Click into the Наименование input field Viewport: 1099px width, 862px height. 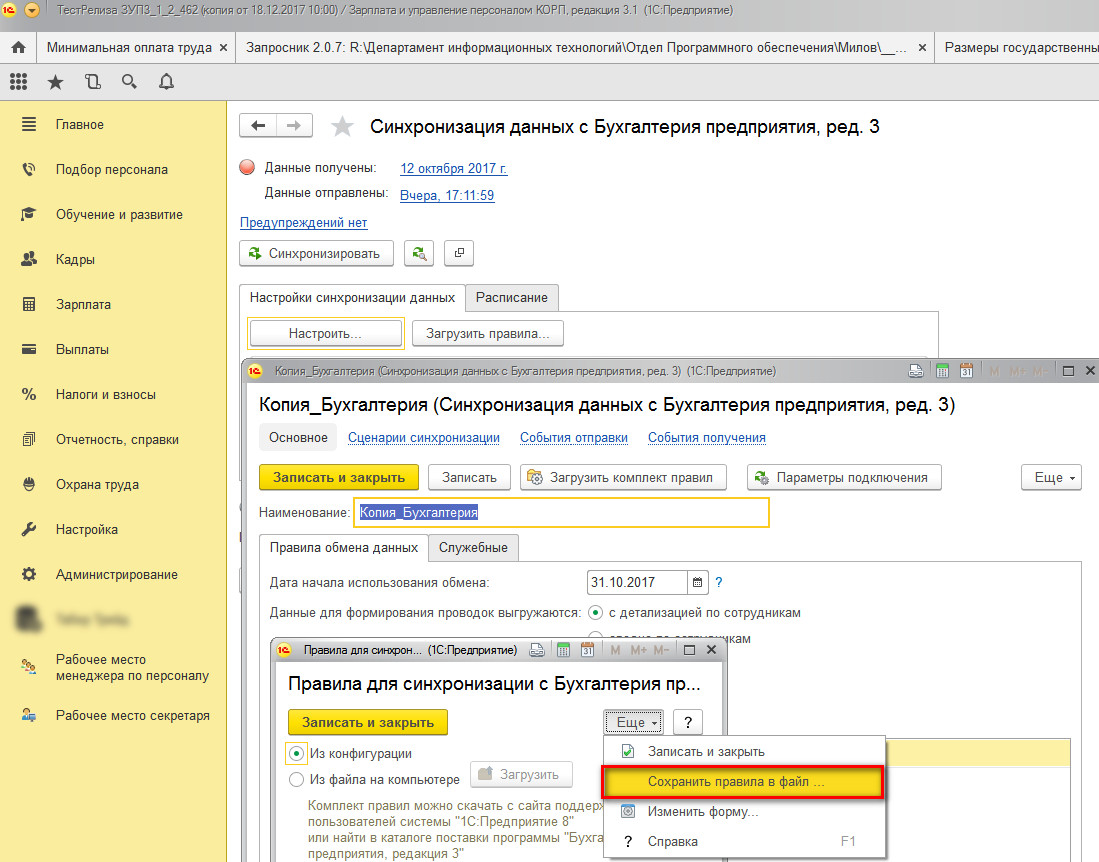(561, 512)
